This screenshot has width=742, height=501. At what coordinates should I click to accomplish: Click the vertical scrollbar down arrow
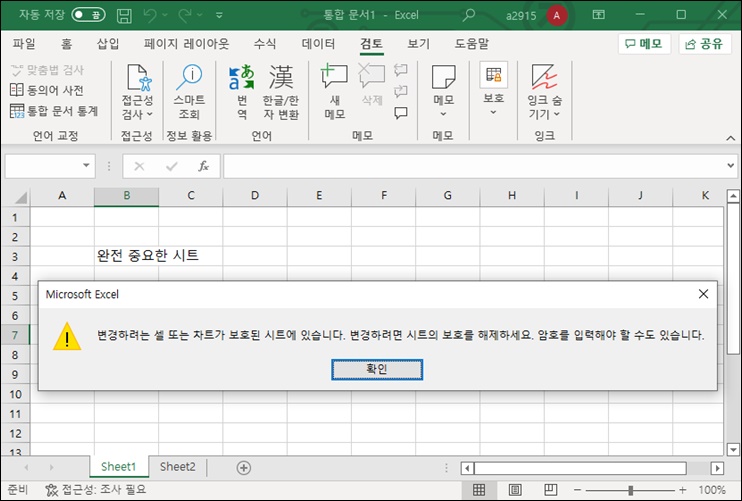[x=733, y=449]
